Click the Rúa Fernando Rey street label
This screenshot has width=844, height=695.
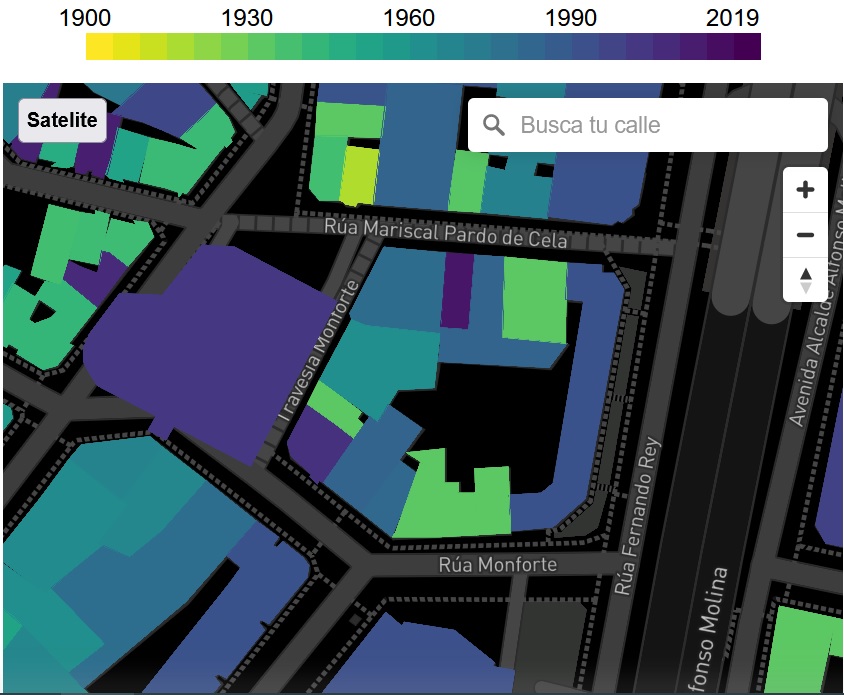pyautogui.click(x=639, y=517)
